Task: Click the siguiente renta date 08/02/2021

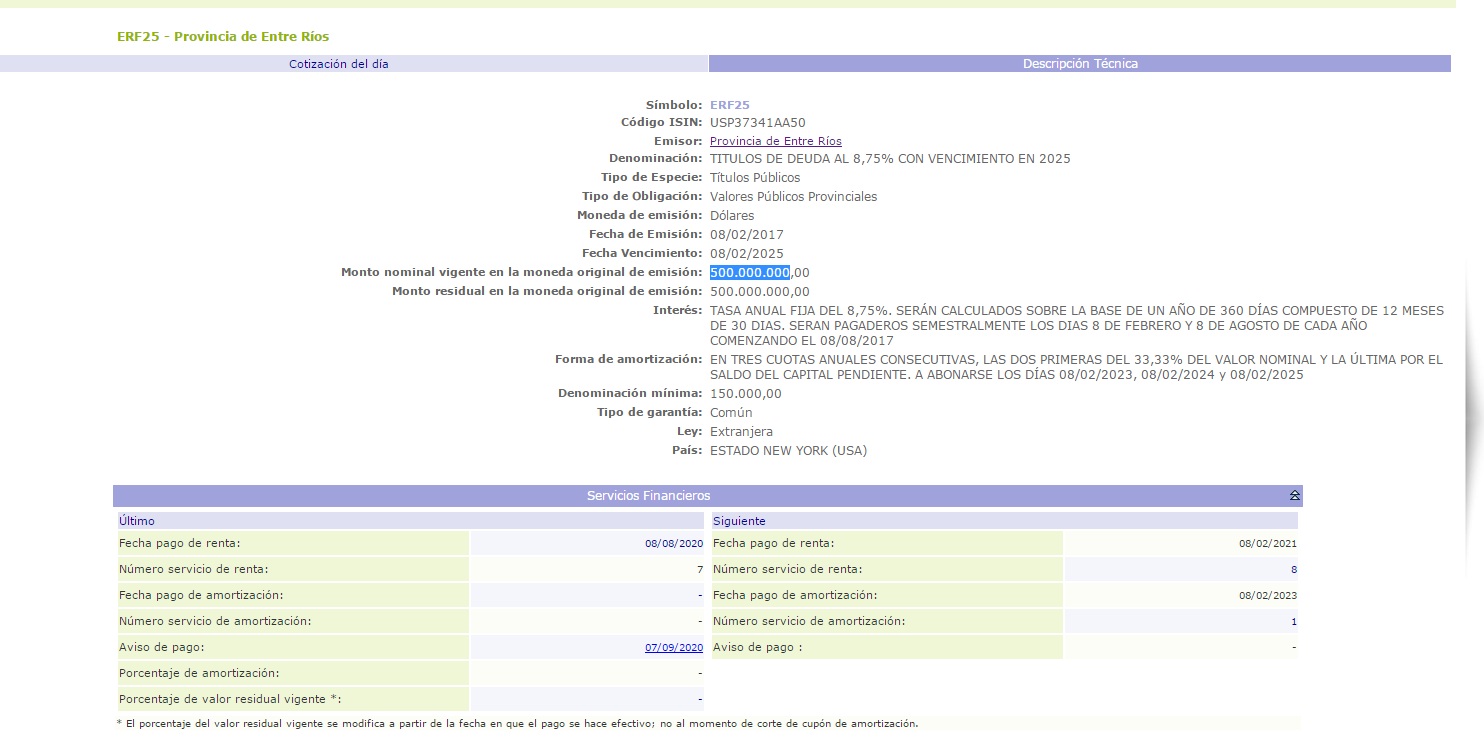Action: tap(1266, 544)
